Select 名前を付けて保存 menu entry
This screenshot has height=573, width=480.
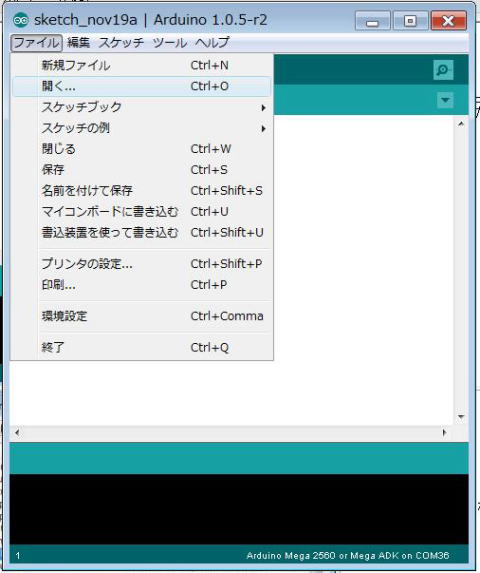point(142,191)
